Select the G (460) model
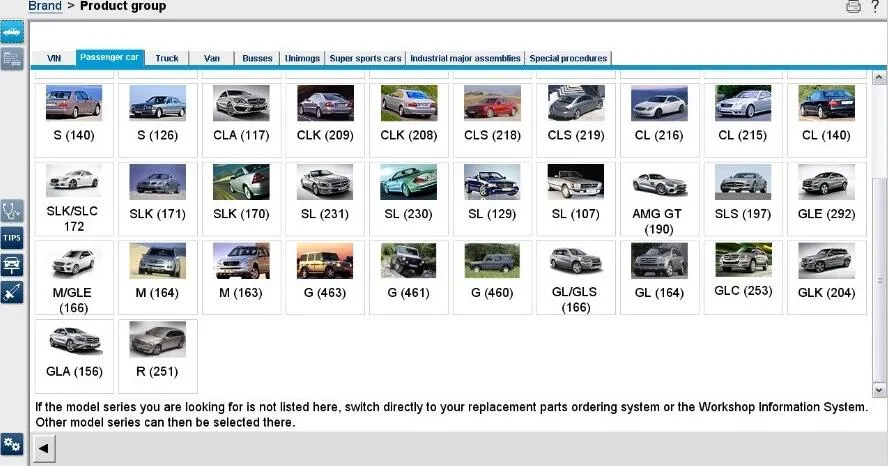The height and width of the screenshot is (466, 888). click(492, 277)
